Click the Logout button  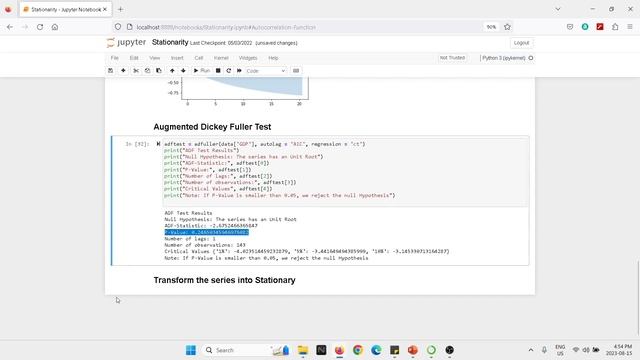pos(521,43)
